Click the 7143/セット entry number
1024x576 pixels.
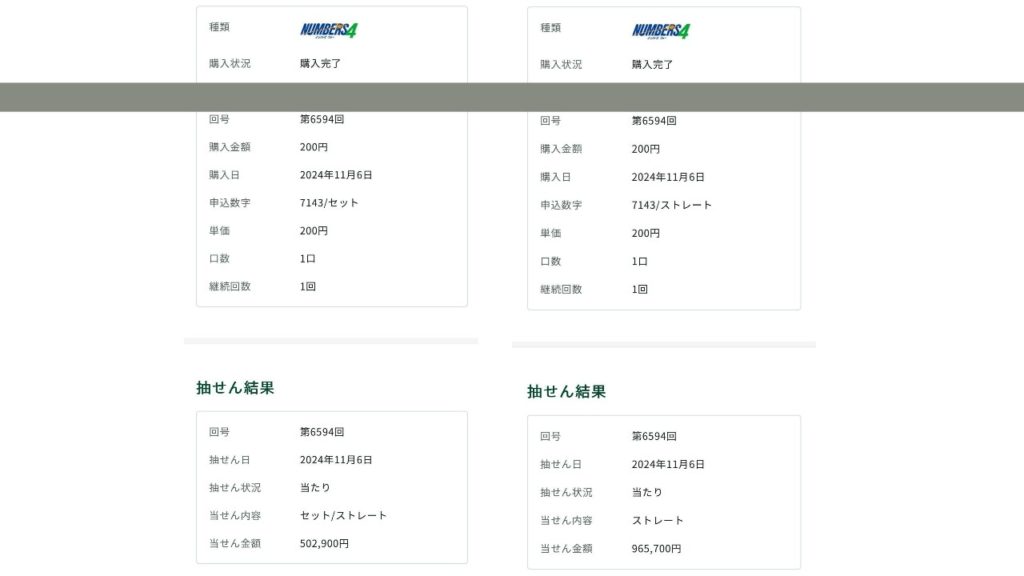(329, 203)
